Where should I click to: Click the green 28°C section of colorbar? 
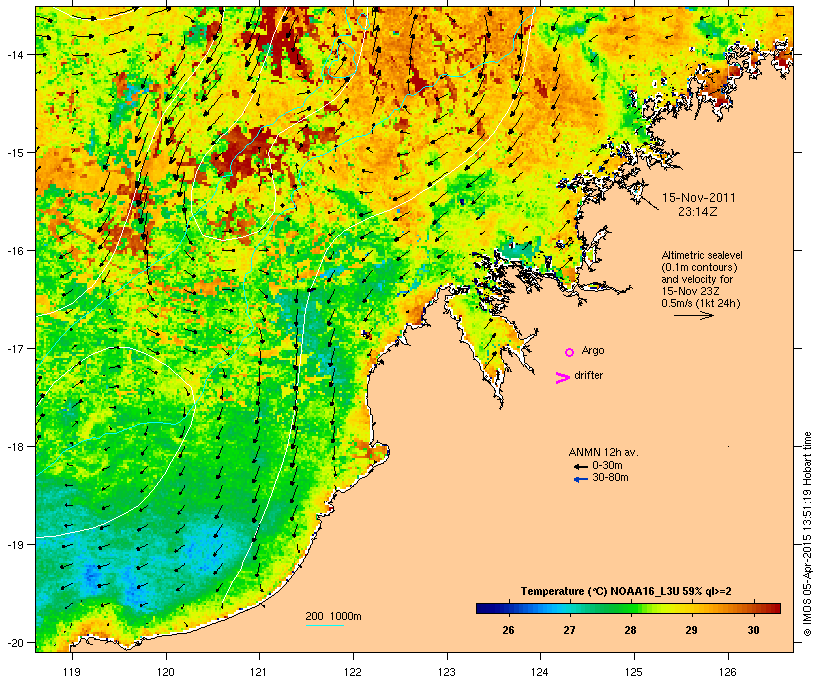[630, 608]
